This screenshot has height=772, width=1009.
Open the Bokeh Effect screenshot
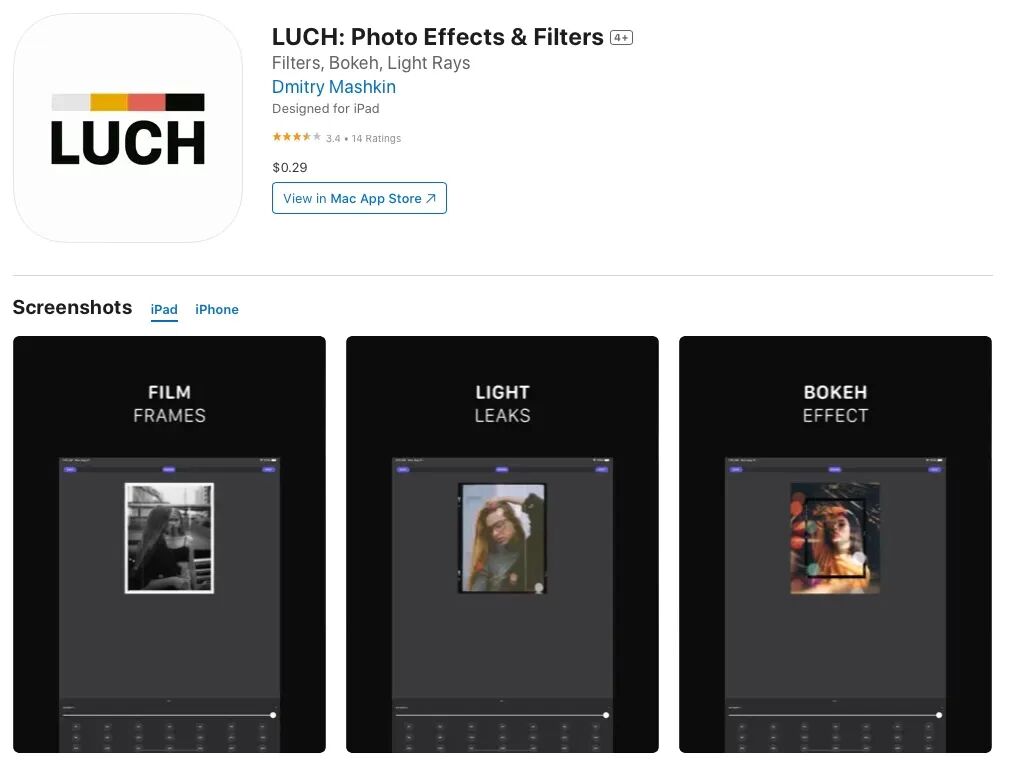point(835,544)
